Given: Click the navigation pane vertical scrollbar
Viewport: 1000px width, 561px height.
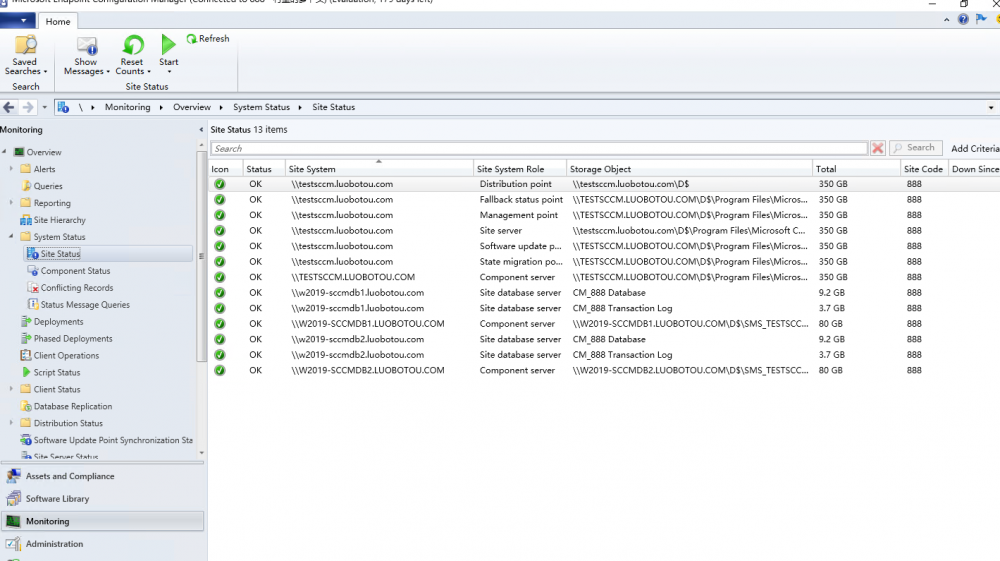Looking at the screenshot, I should 202,256.
